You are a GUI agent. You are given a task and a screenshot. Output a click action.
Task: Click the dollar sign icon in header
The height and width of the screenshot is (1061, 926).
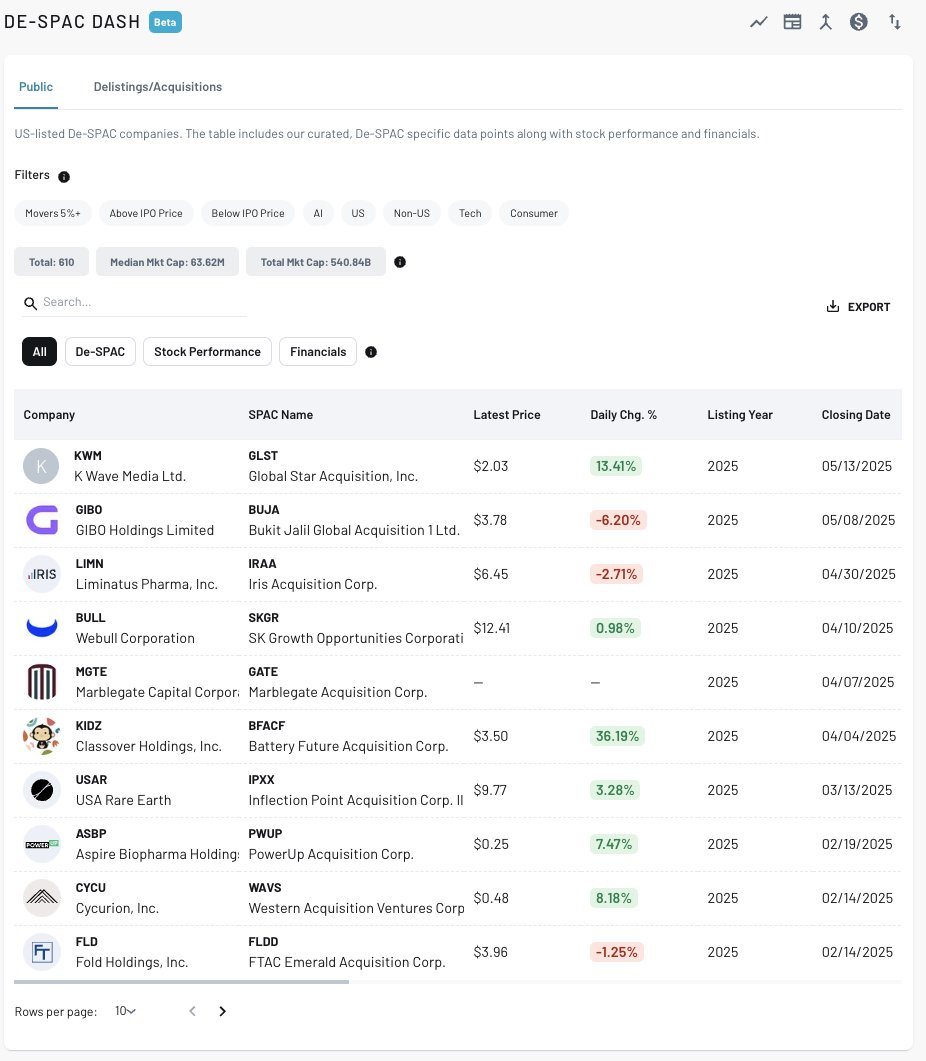click(858, 22)
